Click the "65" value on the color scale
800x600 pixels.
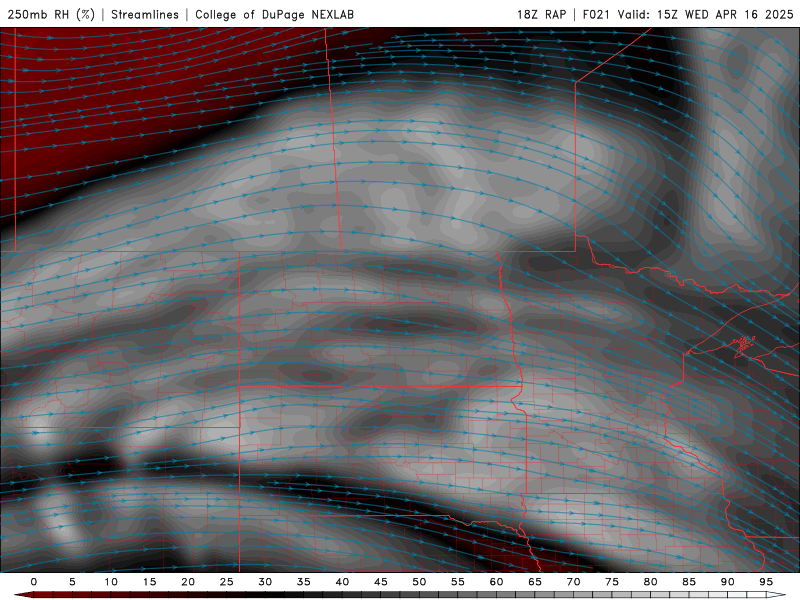(x=535, y=582)
